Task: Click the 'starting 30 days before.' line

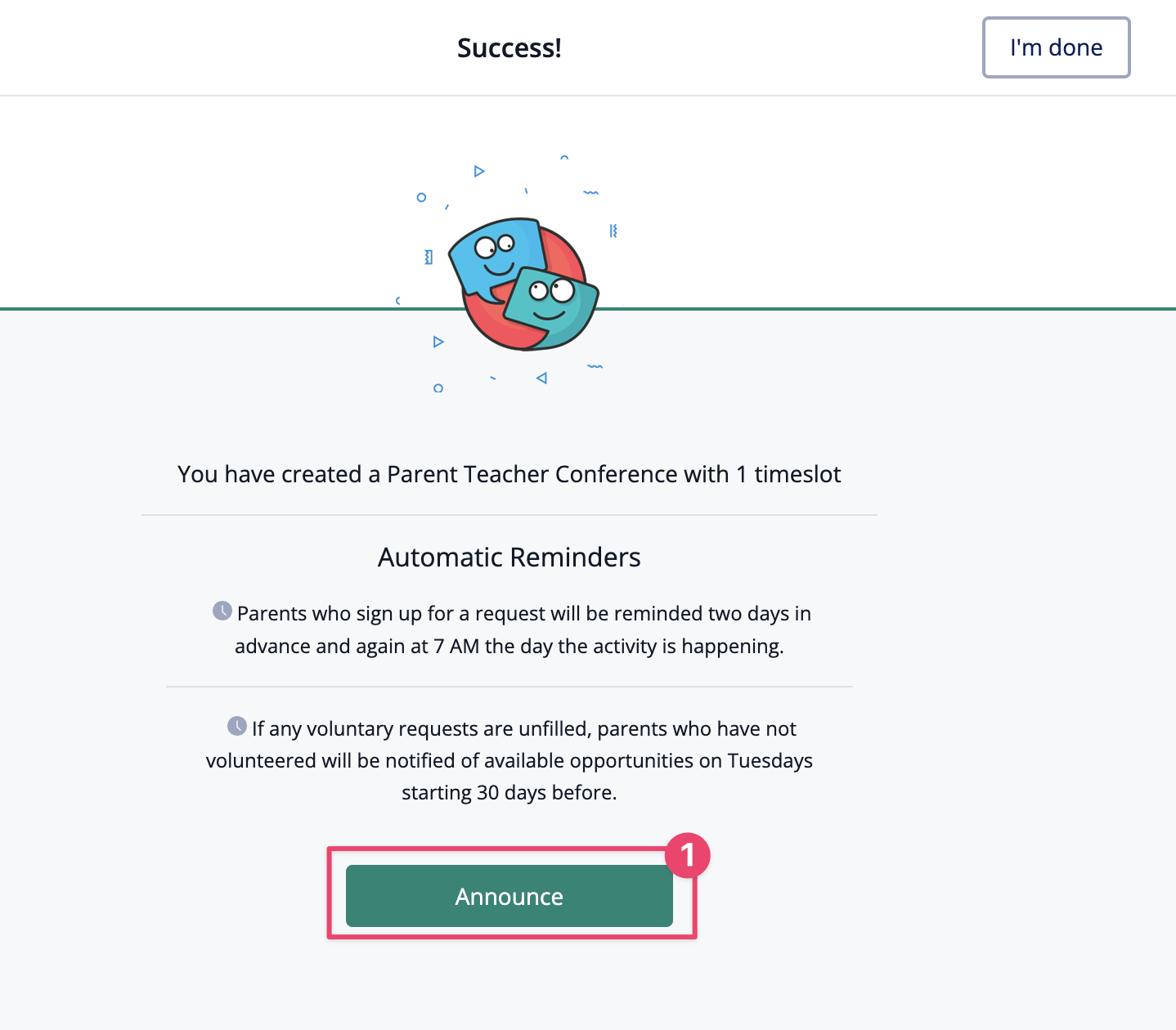Action: coord(509,793)
